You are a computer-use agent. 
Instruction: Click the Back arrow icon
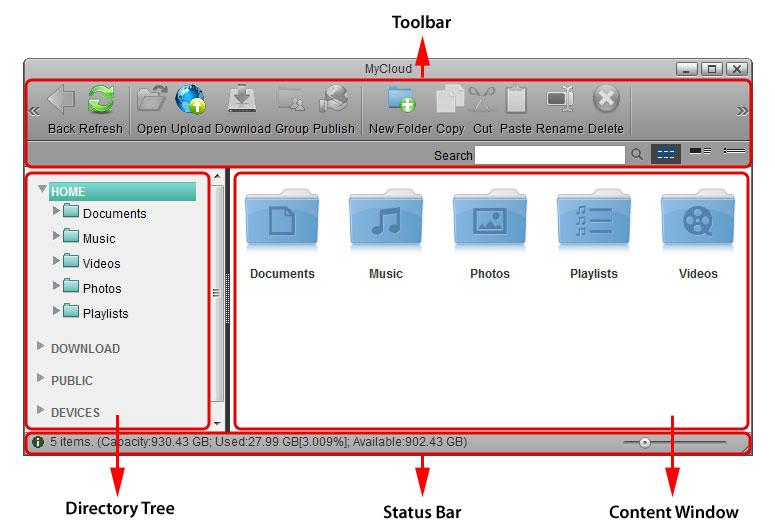61,99
